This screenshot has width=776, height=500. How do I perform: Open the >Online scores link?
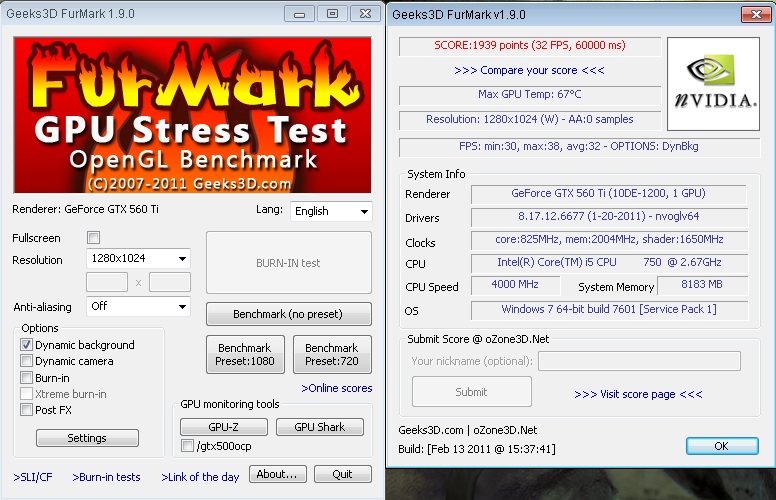[x=337, y=389]
